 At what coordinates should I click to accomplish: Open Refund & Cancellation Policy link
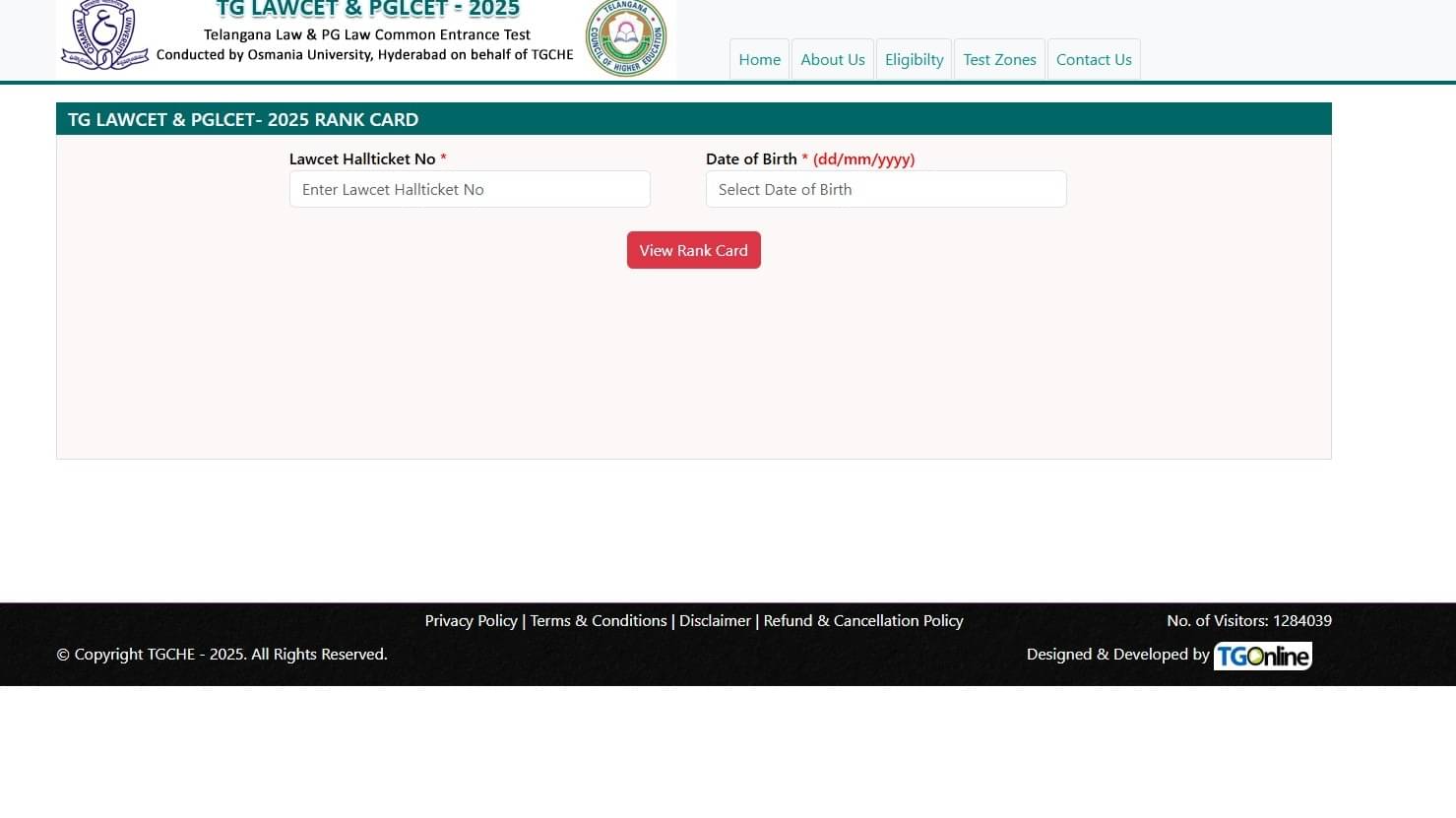pos(863,620)
